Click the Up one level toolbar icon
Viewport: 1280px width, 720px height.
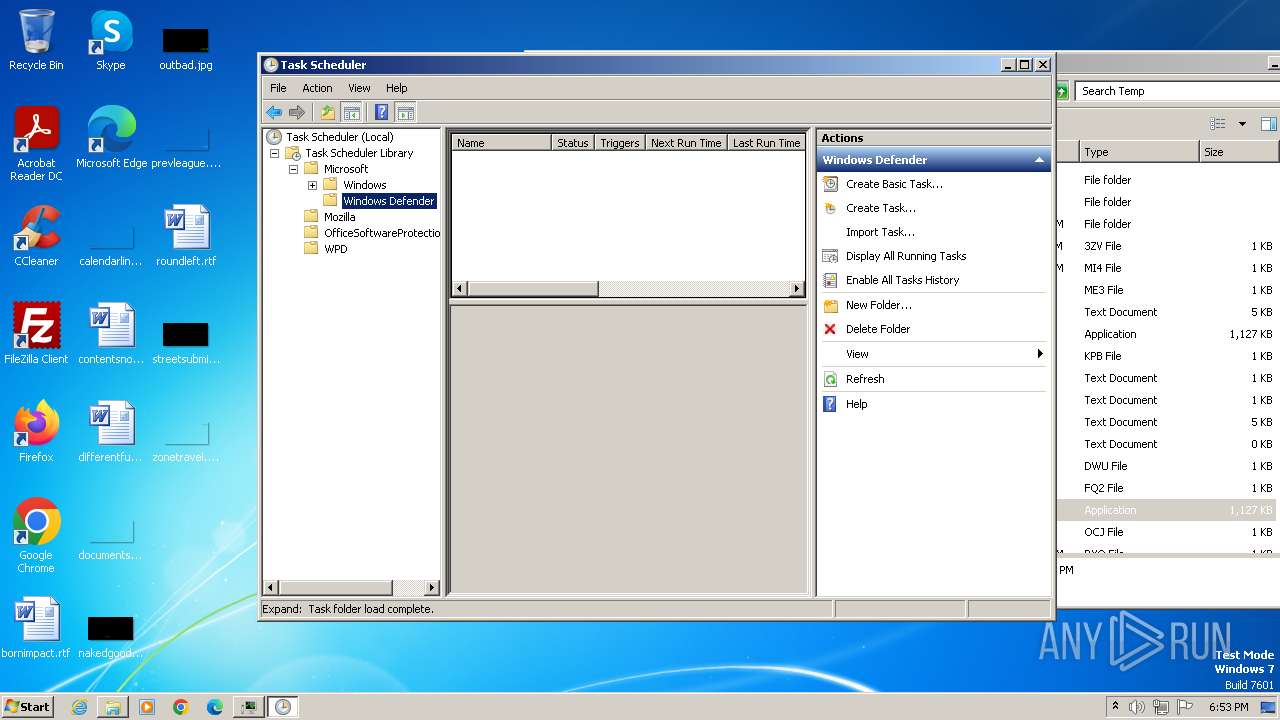327,112
